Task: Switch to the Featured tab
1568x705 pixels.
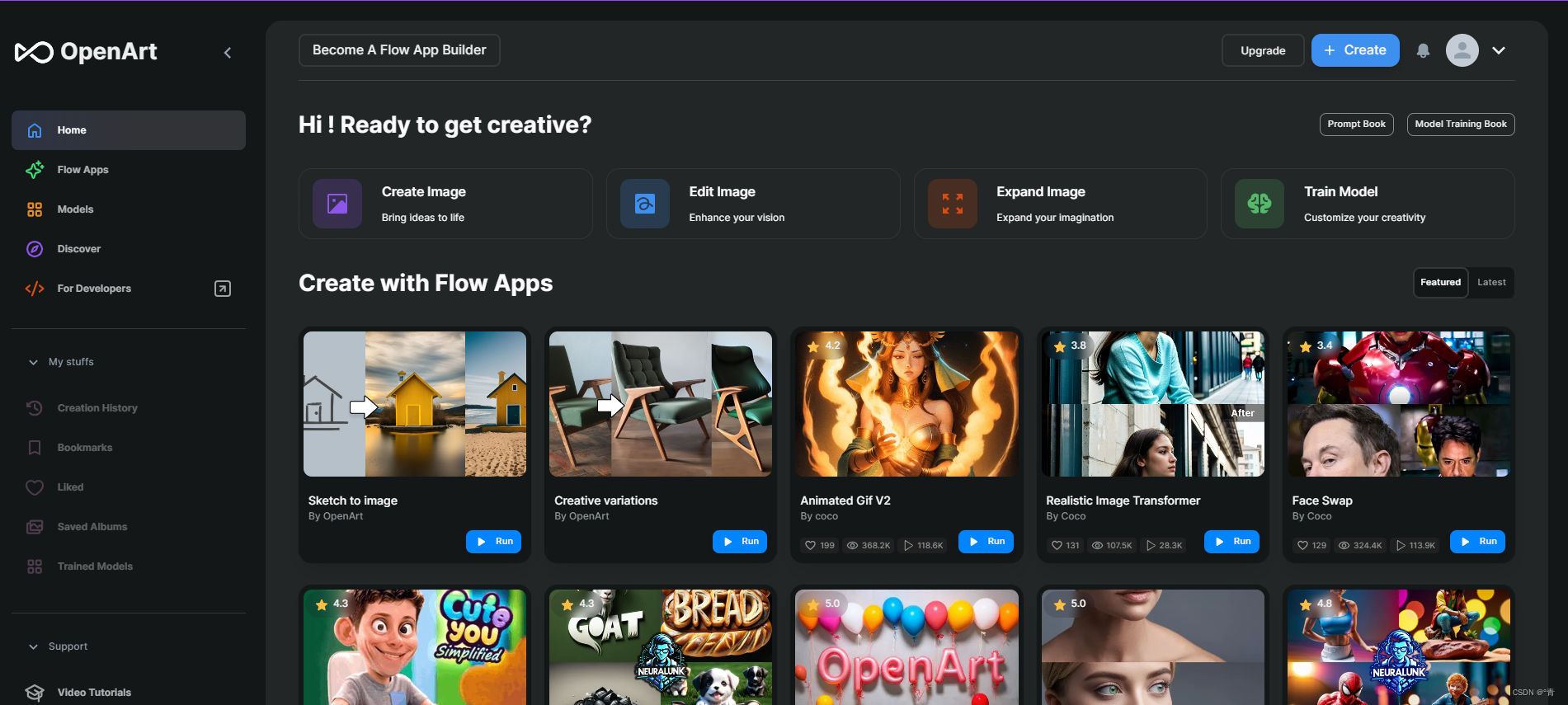Action: [x=1440, y=283]
